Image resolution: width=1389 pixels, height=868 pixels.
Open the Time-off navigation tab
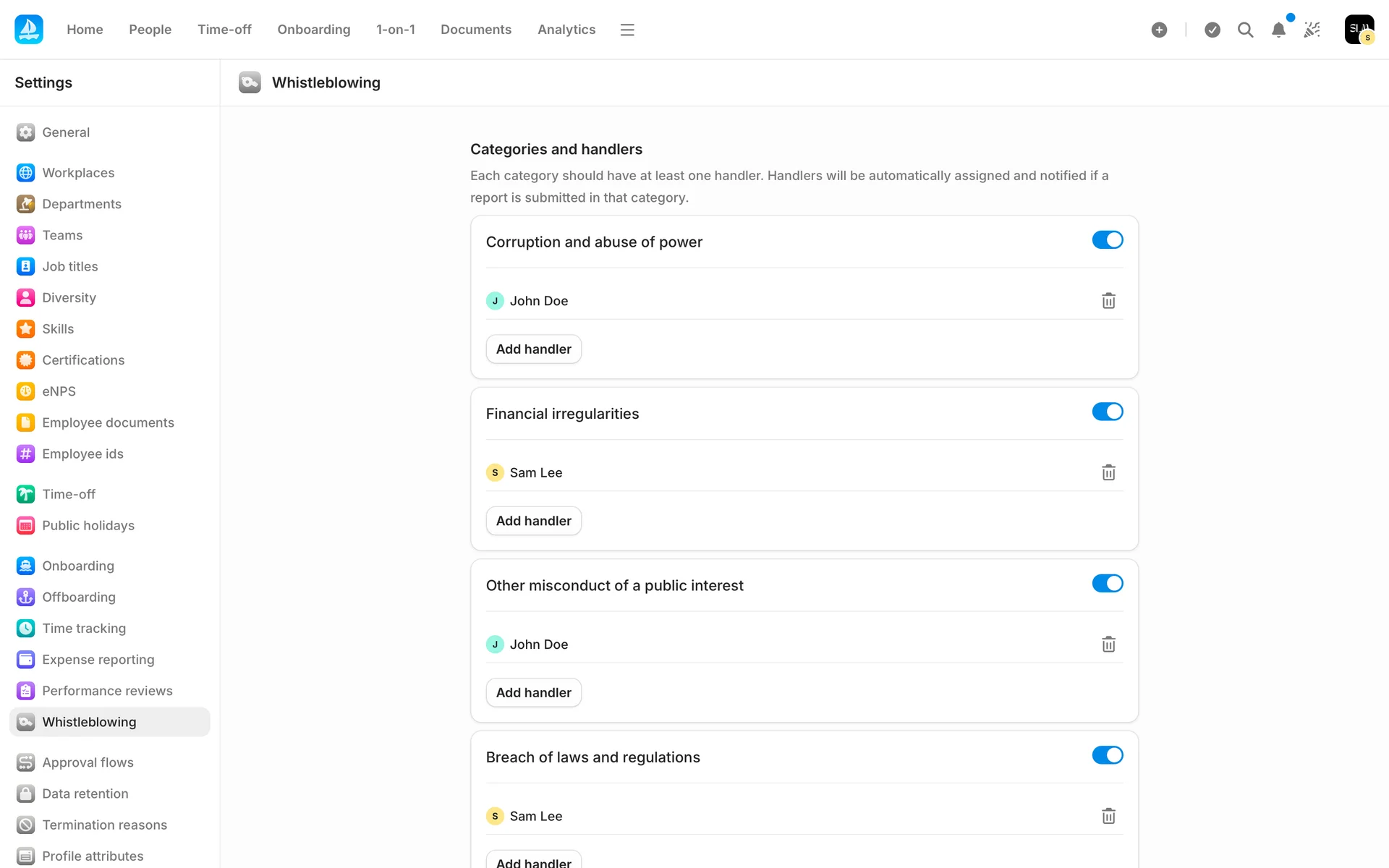(224, 30)
